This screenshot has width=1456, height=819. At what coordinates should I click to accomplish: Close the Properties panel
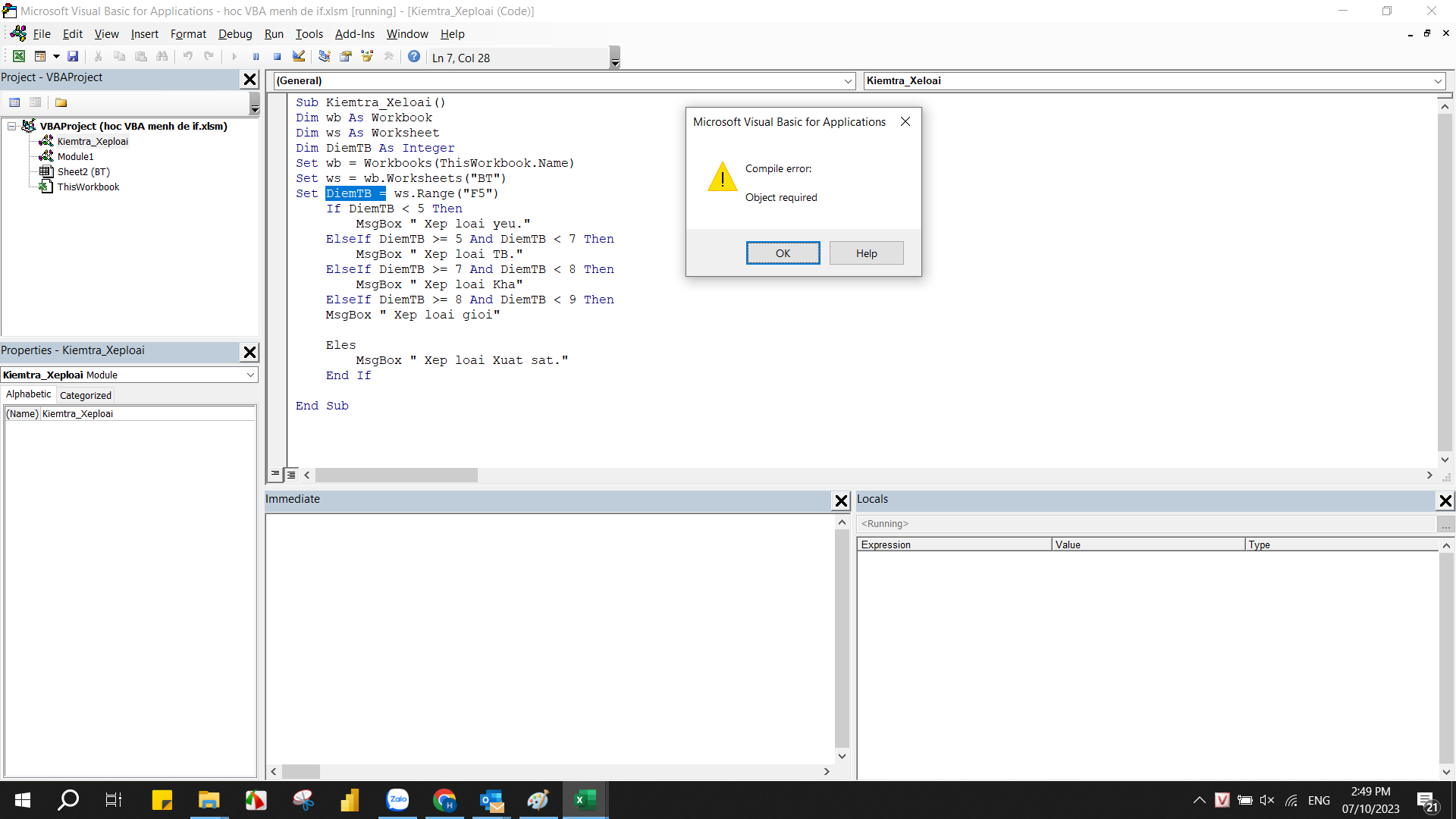click(x=249, y=352)
